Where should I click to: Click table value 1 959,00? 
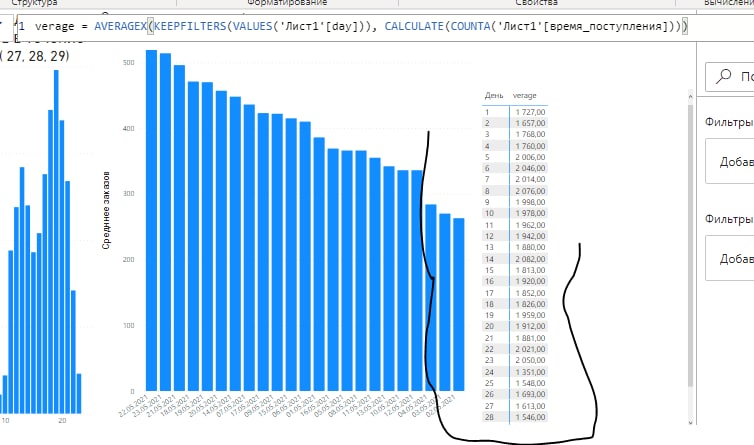click(x=530, y=316)
